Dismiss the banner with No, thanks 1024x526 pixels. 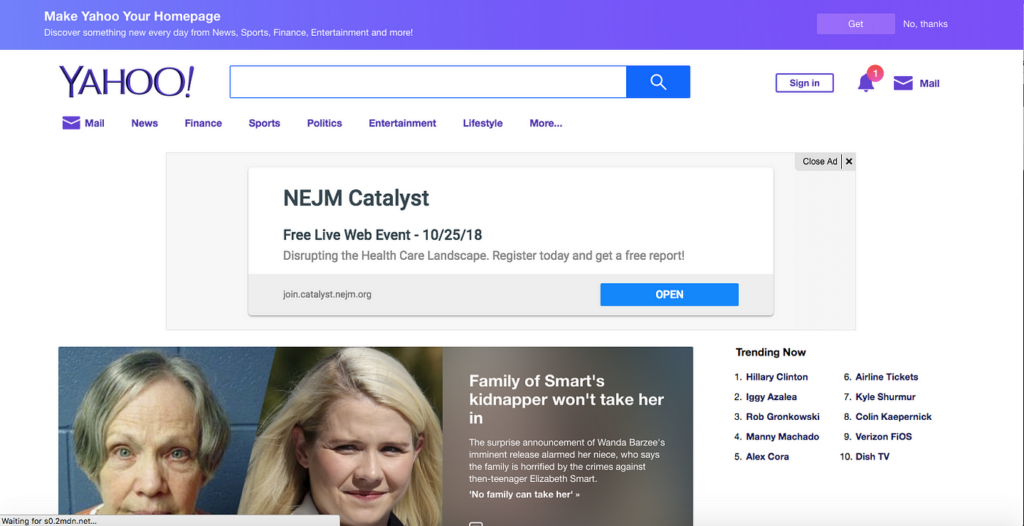[x=925, y=24]
